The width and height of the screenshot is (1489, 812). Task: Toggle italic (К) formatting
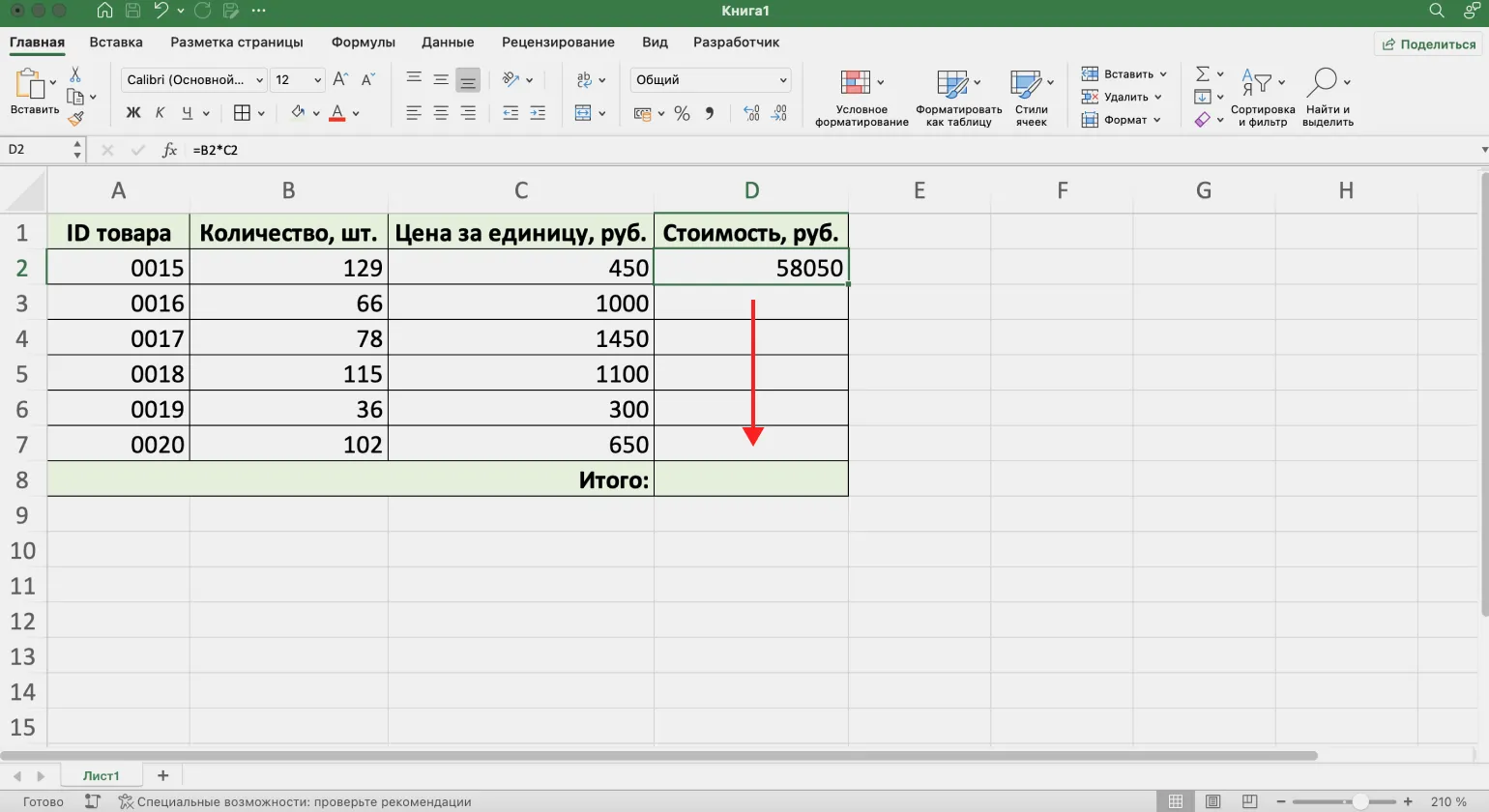160,113
